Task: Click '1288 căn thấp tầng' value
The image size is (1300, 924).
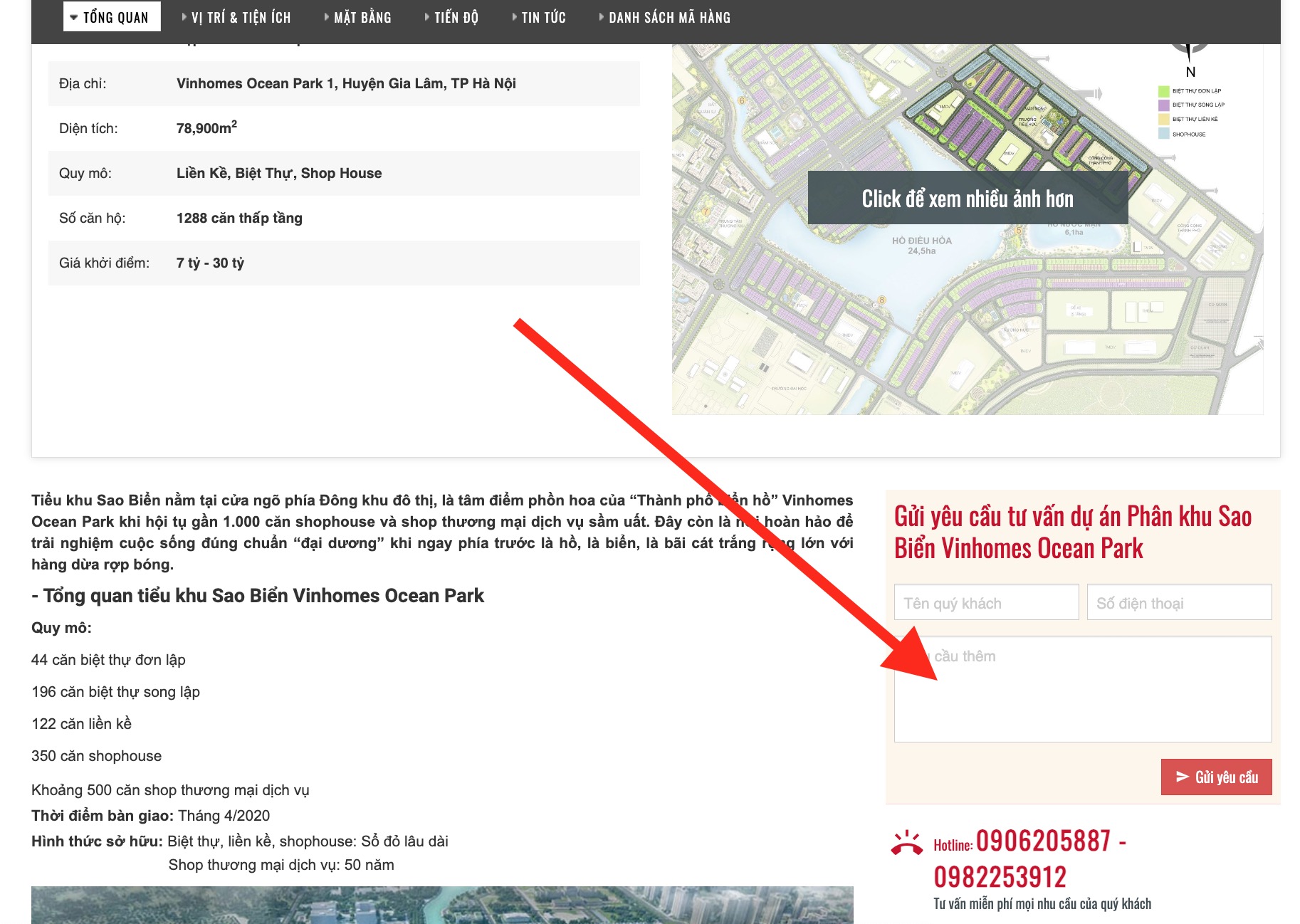Action: (239, 218)
